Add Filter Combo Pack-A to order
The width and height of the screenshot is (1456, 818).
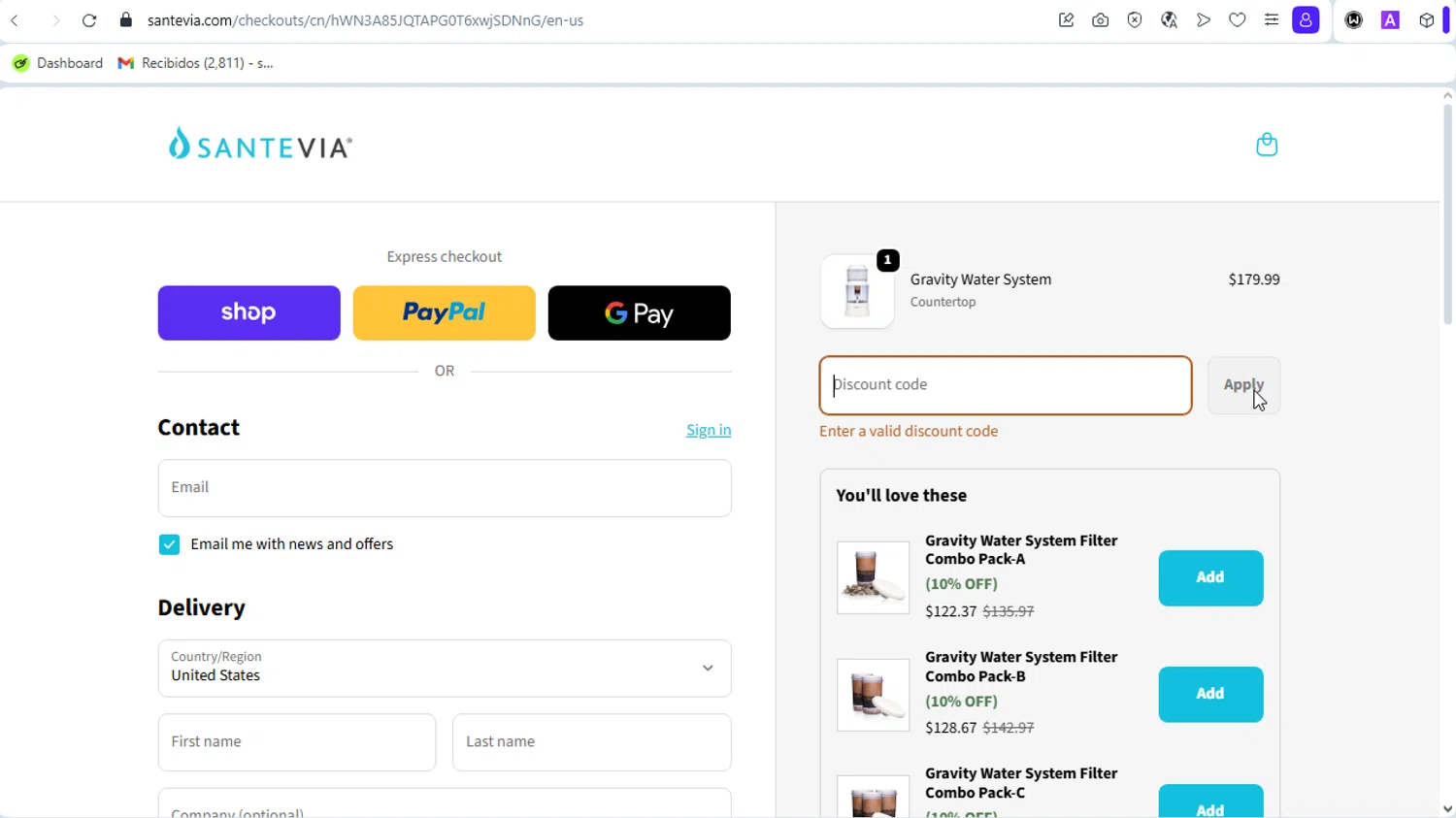1210,577
